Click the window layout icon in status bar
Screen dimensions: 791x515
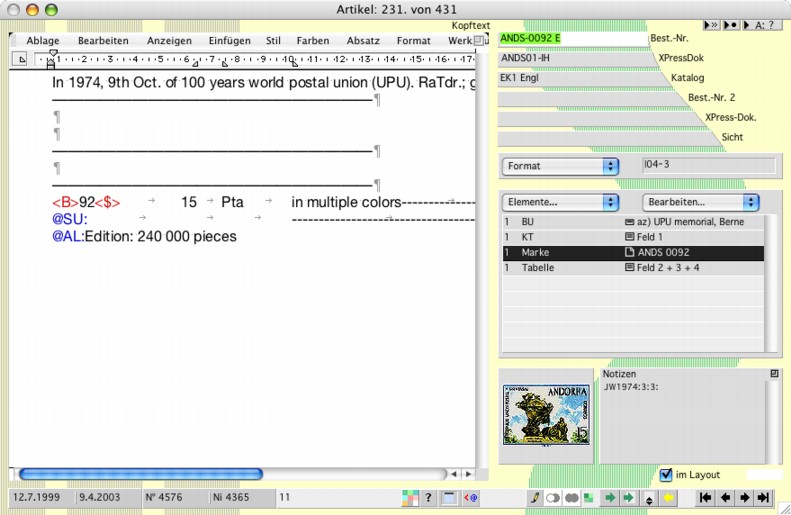pyautogui.click(x=449, y=497)
